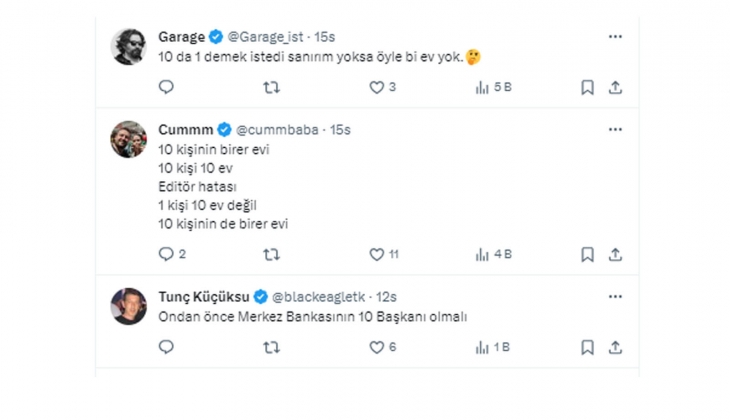Open Garage's profile picture
The width and height of the screenshot is (730, 420).
click(128, 46)
